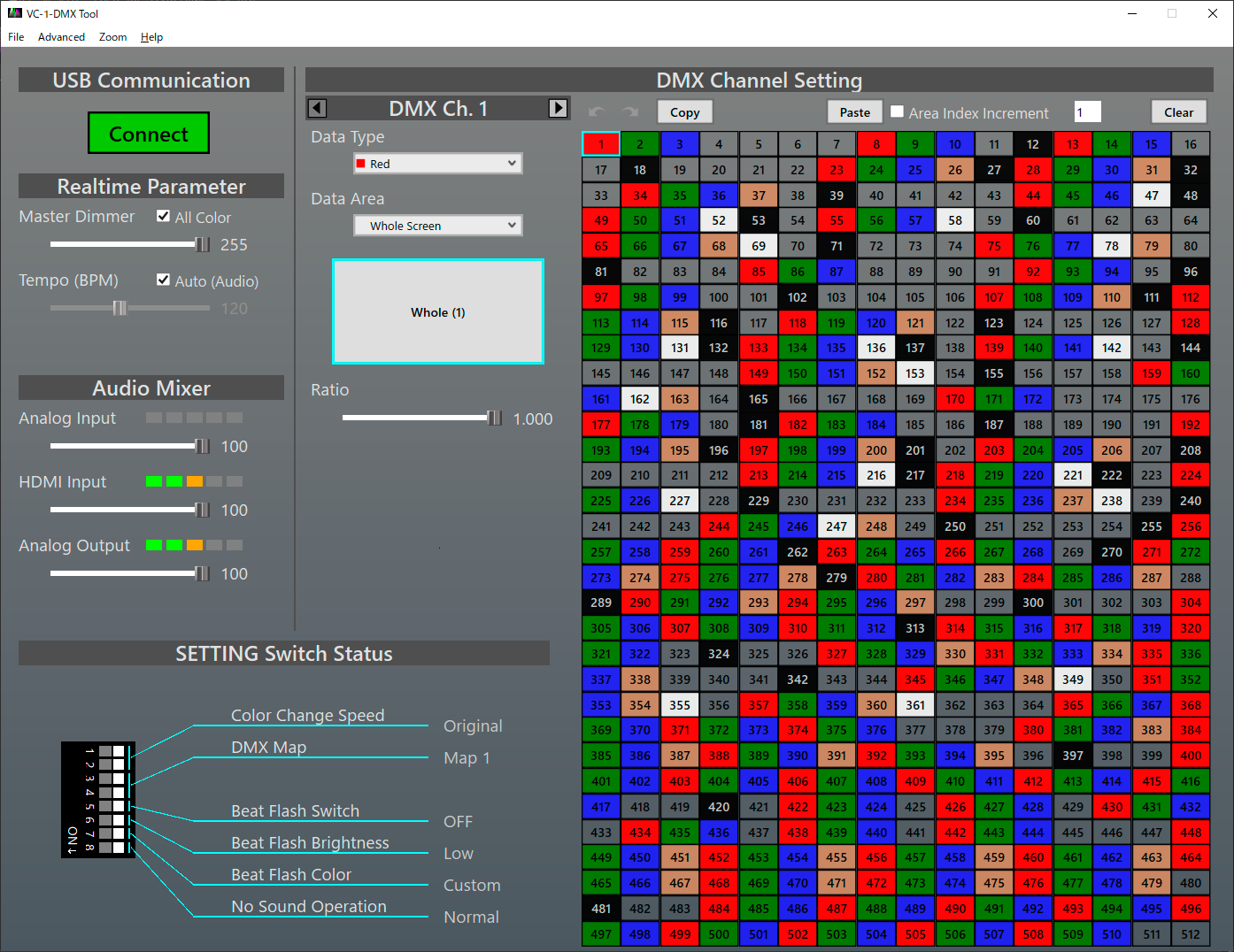Click the Ratio slider handle
The image size is (1234, 952).
click(495, 418)
